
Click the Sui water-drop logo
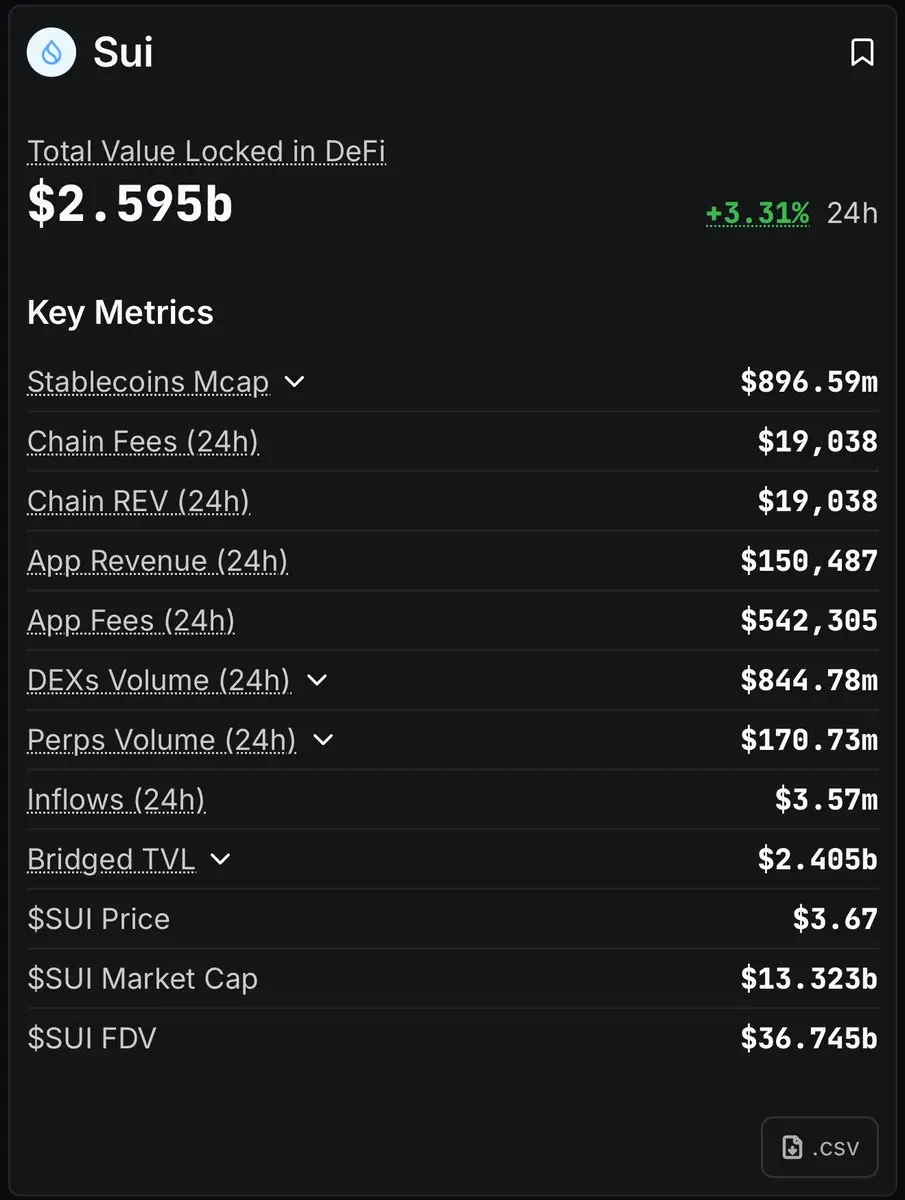pyautogui.click(x=51, y=52)
